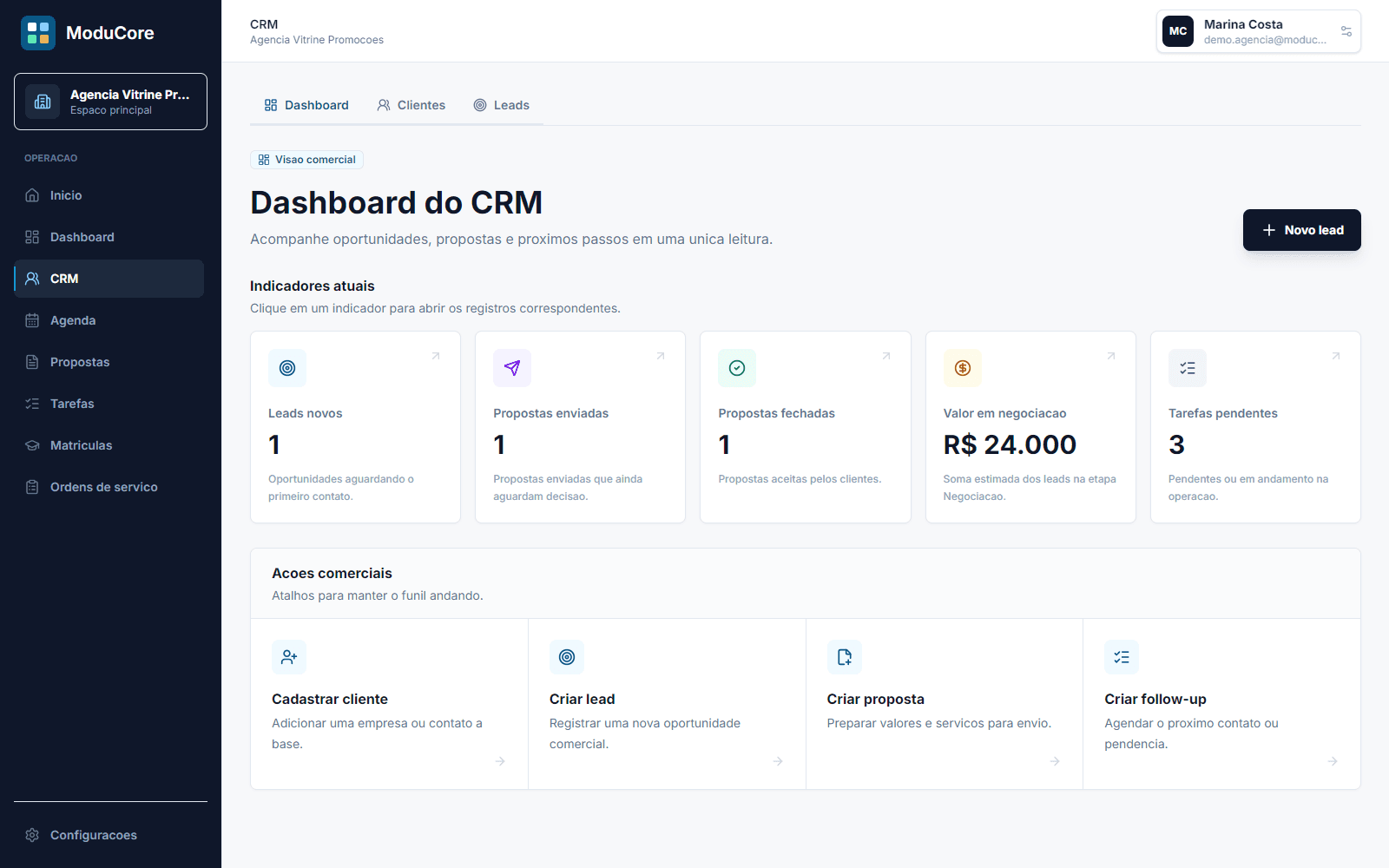Click the Criar lead shortcut title
The width and height of the screenshot is (1389, 868).
click(582, 699)
